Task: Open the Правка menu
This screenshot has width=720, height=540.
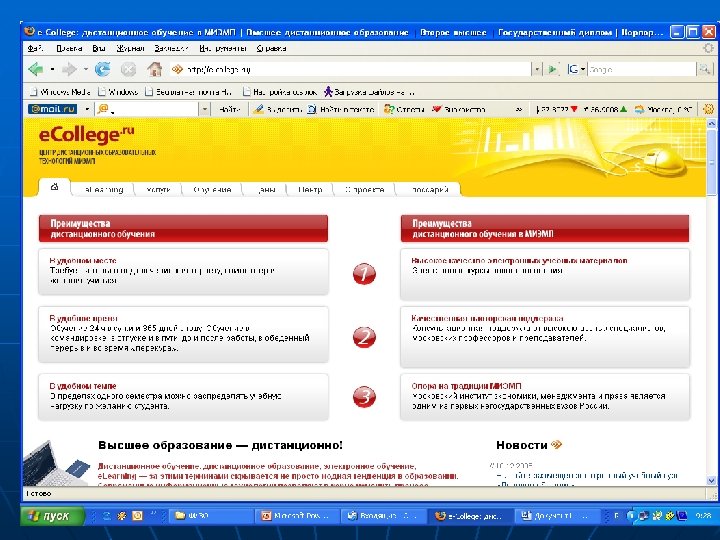Action: [x=69, y=48]
